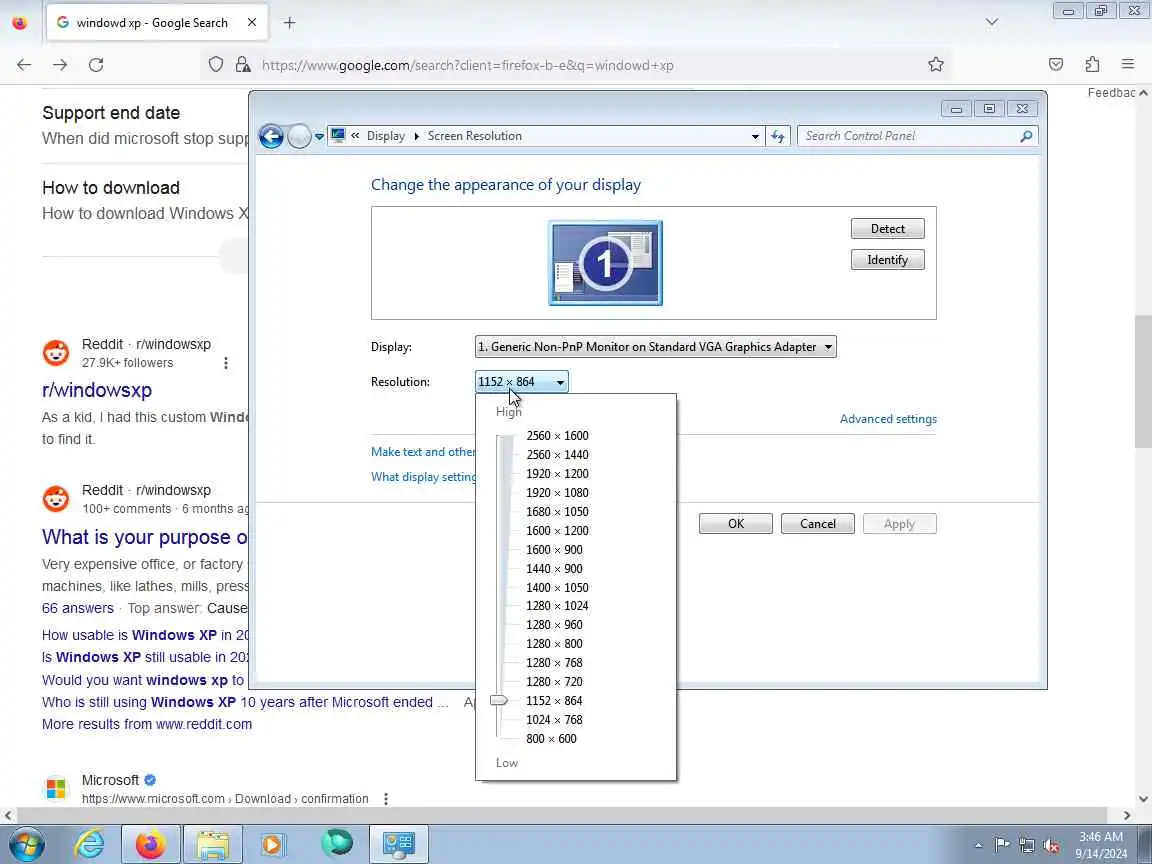This screenshot has width=1152, height=864.
Task: Click the muted volume tray icon
Action: [1051, 846]
